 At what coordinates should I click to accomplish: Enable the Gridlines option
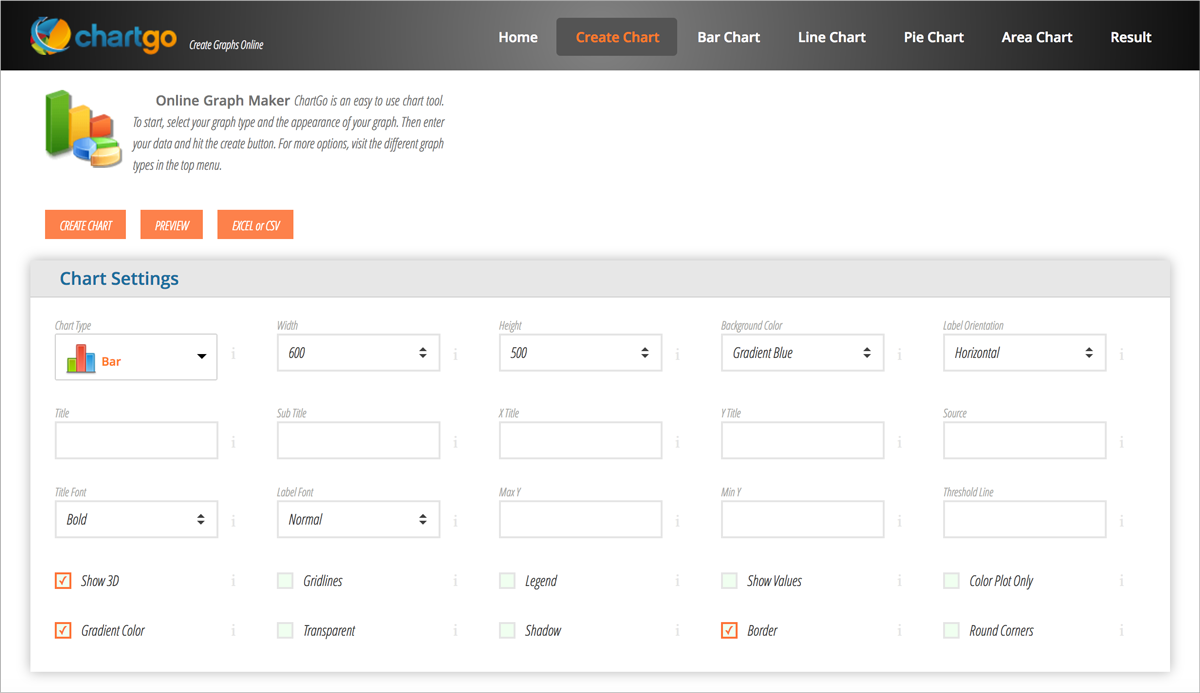click(x=285, y=580)
